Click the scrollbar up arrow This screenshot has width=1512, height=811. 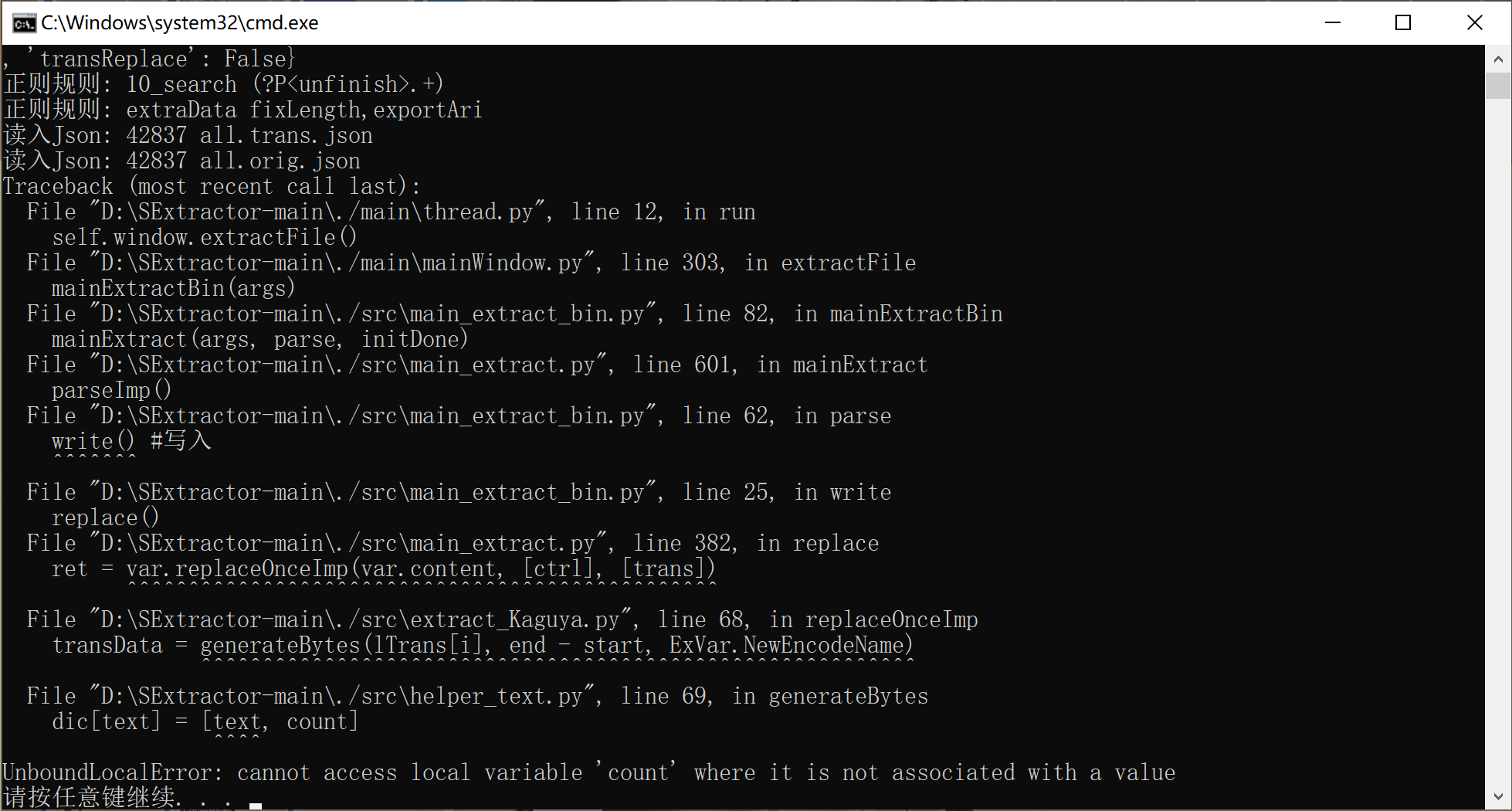pyautogui.click(x=1499, y=58)
